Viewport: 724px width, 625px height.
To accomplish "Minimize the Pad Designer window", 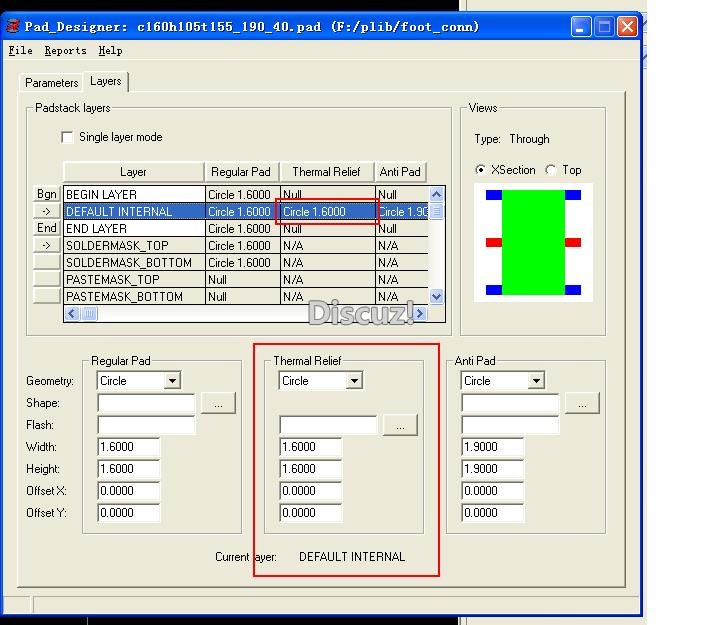I will coord(580,27).
